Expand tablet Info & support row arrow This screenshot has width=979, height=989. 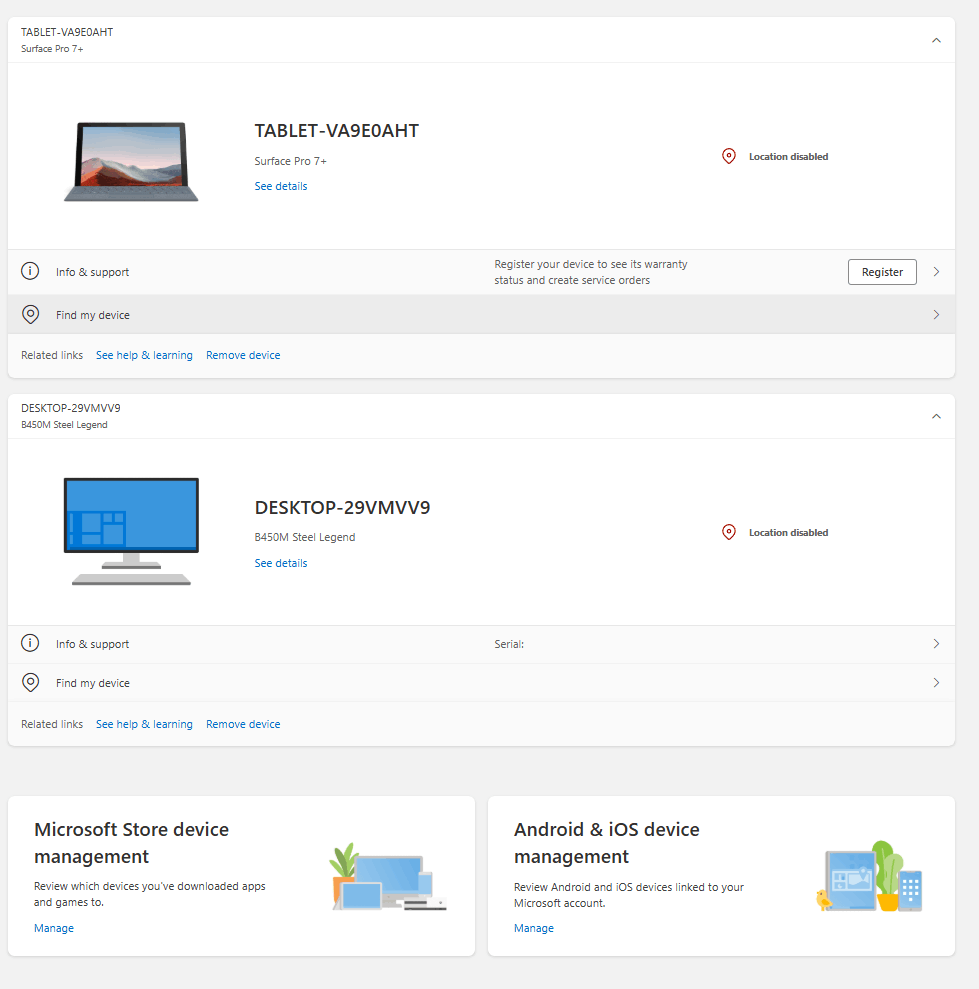coord(936,272)
